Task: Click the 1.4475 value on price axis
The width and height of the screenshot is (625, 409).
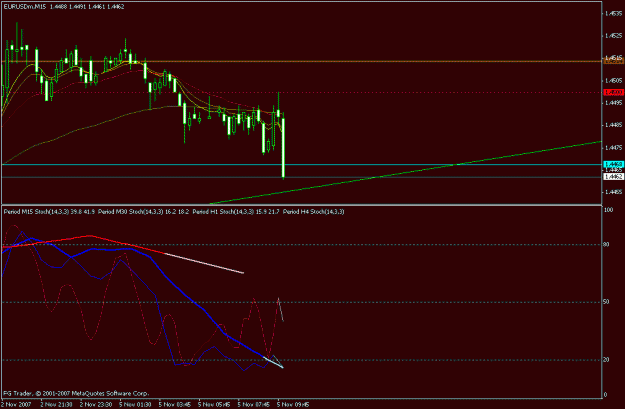Action: [613, 148]
